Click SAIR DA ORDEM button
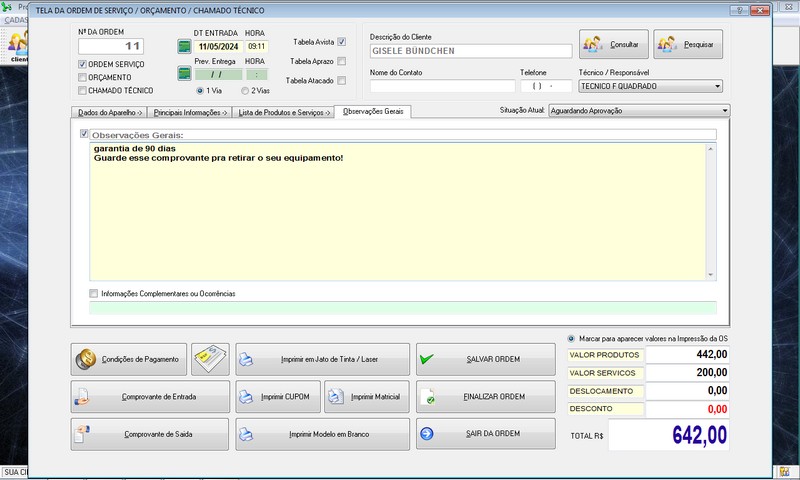Screen dimensions: 800x480 486,434
